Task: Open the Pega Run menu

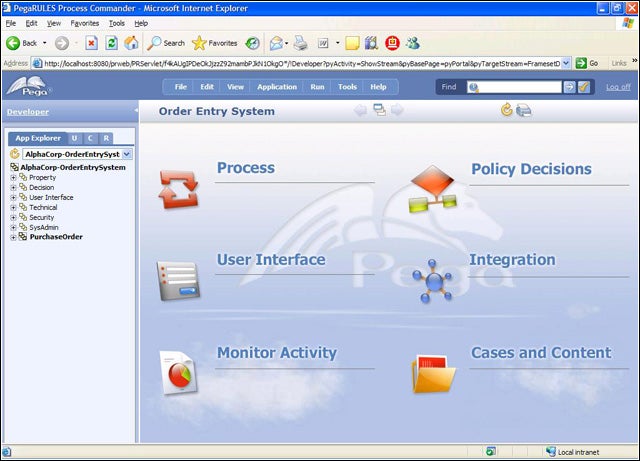Action: coord(317,87)
